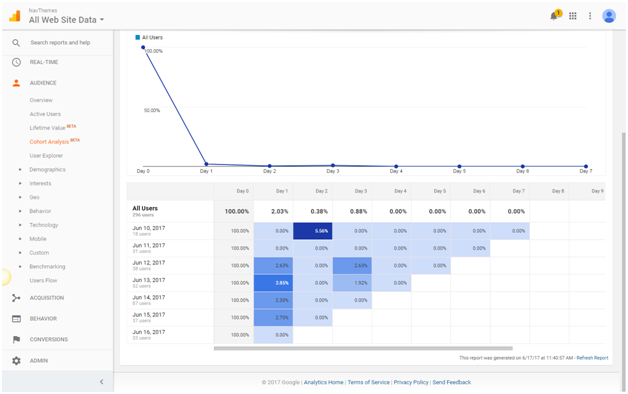Click the 3.85% cell for Jun 13, 2017
Image resolution: width=628 pixels, height=394 pixels.
tap(273, 283)
